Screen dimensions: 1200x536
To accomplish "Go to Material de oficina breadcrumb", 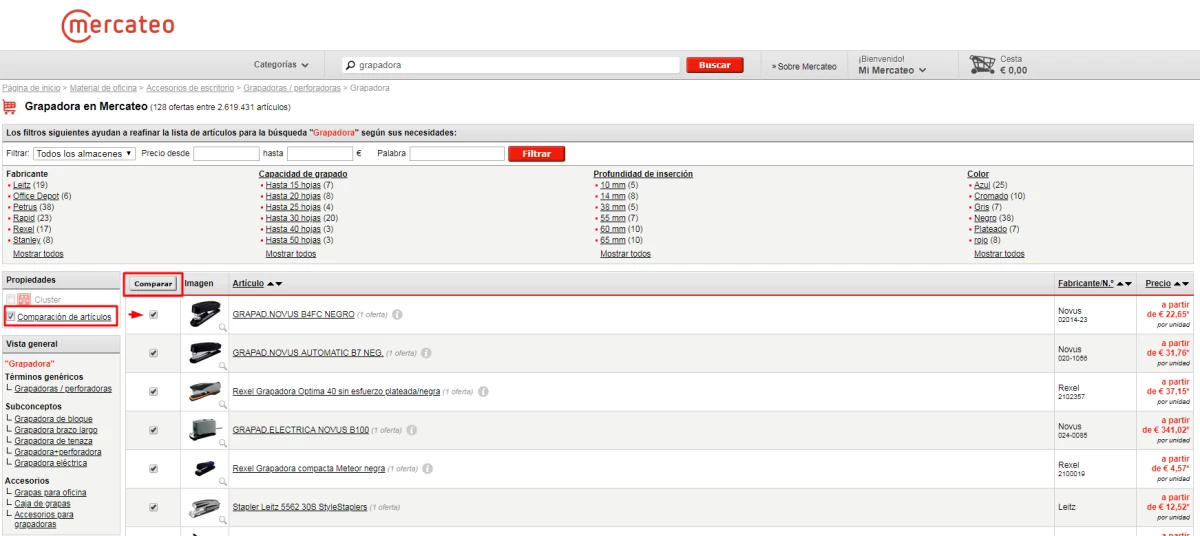I will point(103,88).
